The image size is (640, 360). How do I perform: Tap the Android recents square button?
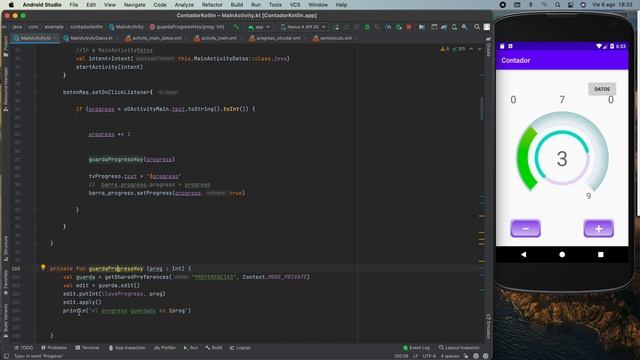pos(600,254)
